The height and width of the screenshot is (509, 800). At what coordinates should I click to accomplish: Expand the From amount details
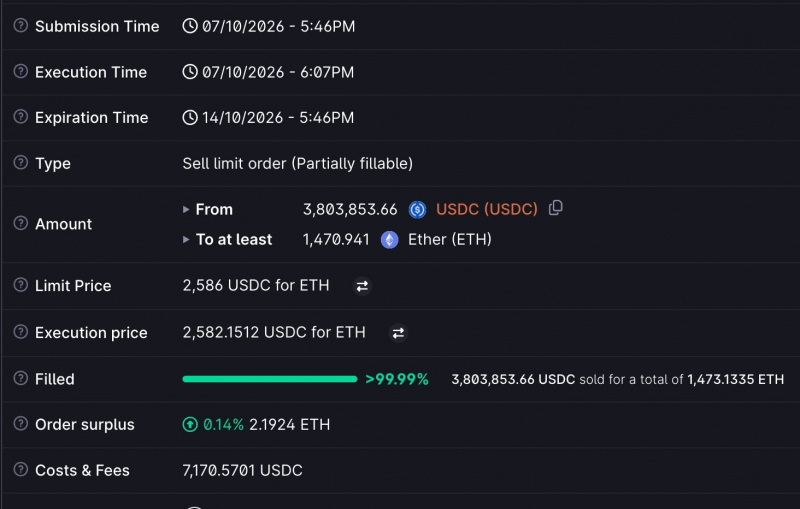(x=186, y=209)
